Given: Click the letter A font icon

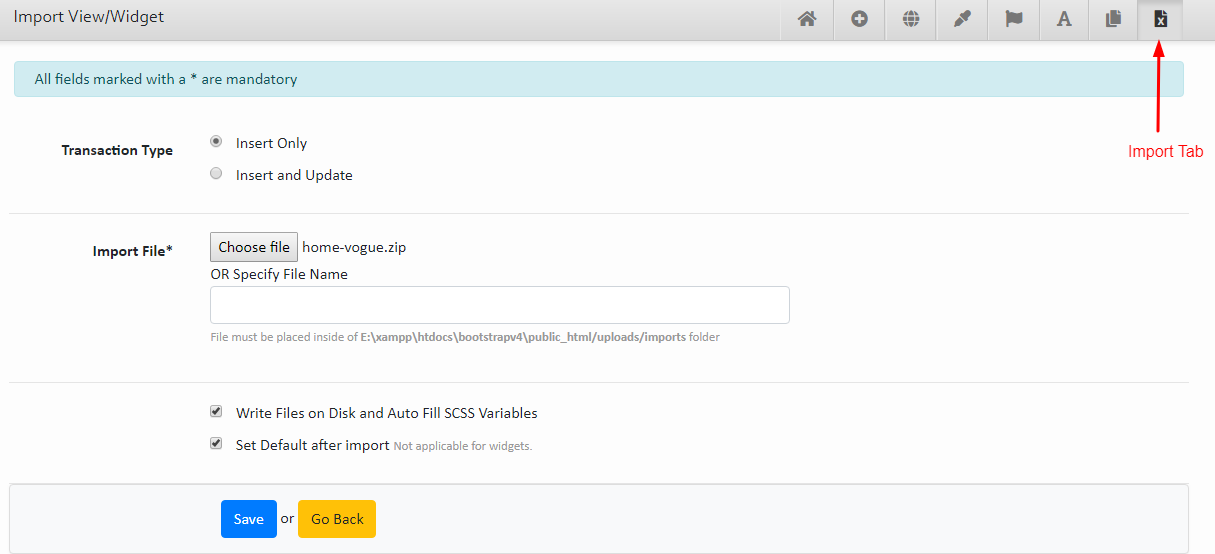Looking at the screenshot, I should click(1064, 19).
